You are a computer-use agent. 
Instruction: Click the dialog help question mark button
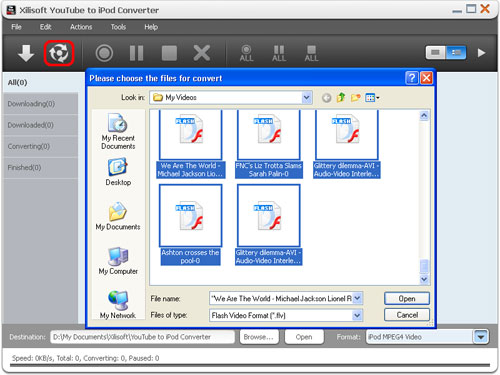[x=412, y=78]
